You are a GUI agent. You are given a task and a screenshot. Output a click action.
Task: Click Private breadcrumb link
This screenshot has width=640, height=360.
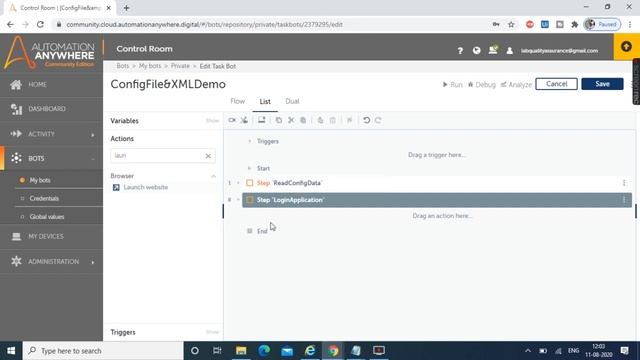180,66
